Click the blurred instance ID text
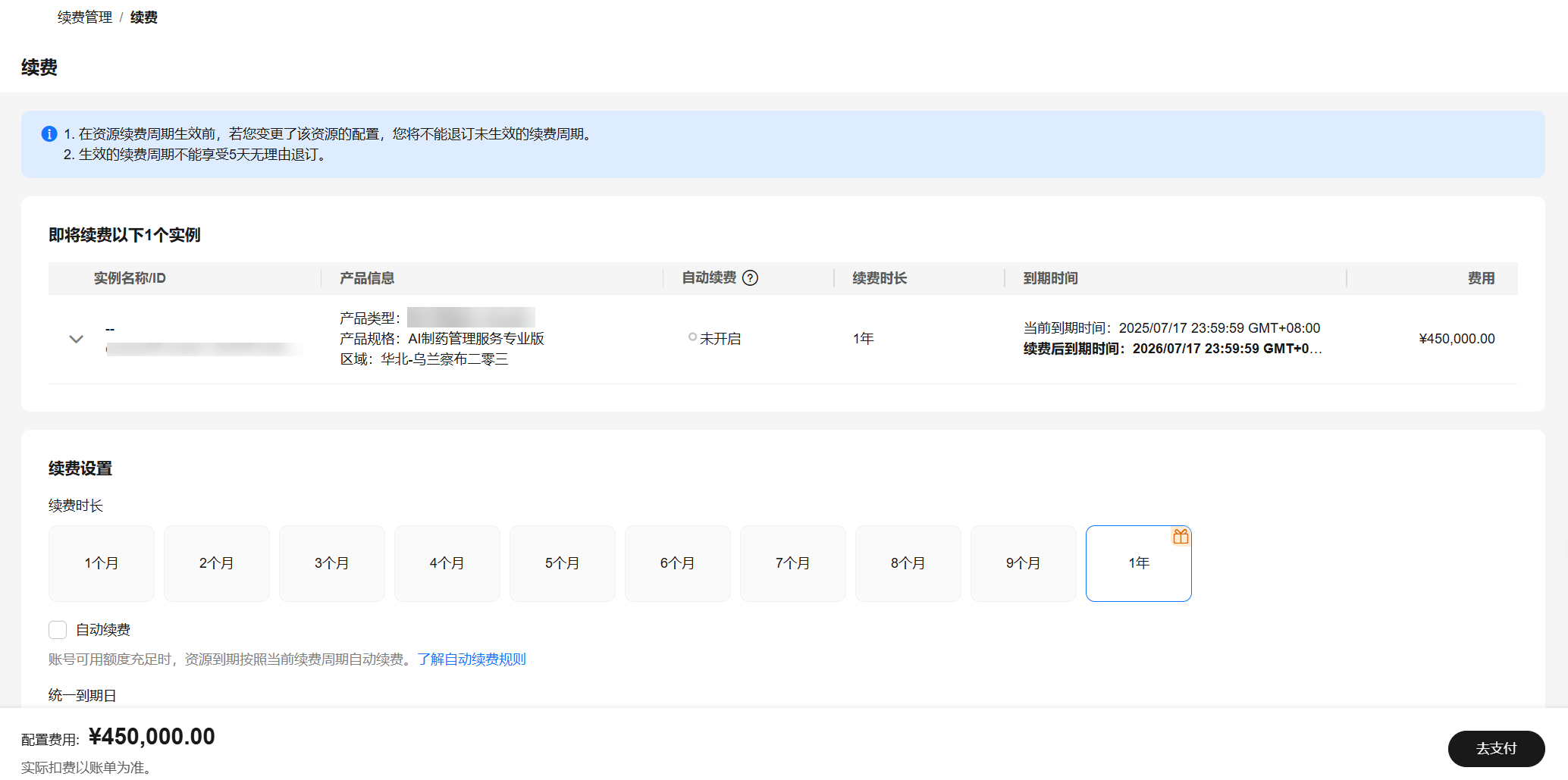The width and height of the screenshot is (1568, 780). (203, 349)
